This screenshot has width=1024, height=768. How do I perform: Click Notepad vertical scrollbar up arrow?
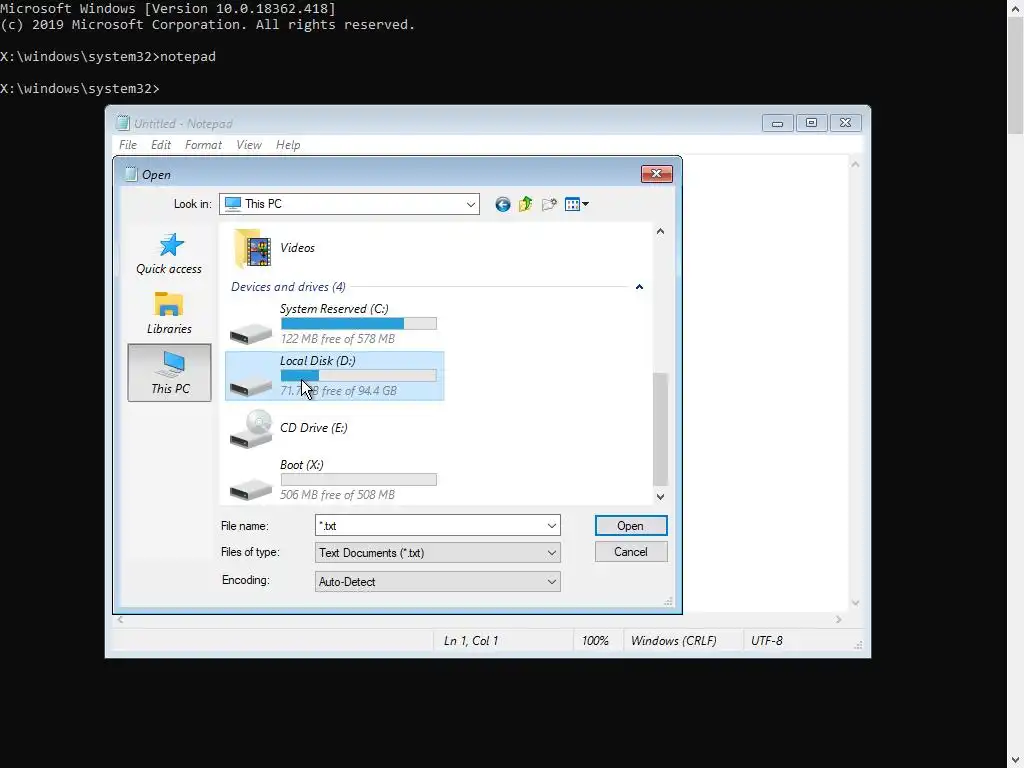pyautogui.click(x=855, y=165)
